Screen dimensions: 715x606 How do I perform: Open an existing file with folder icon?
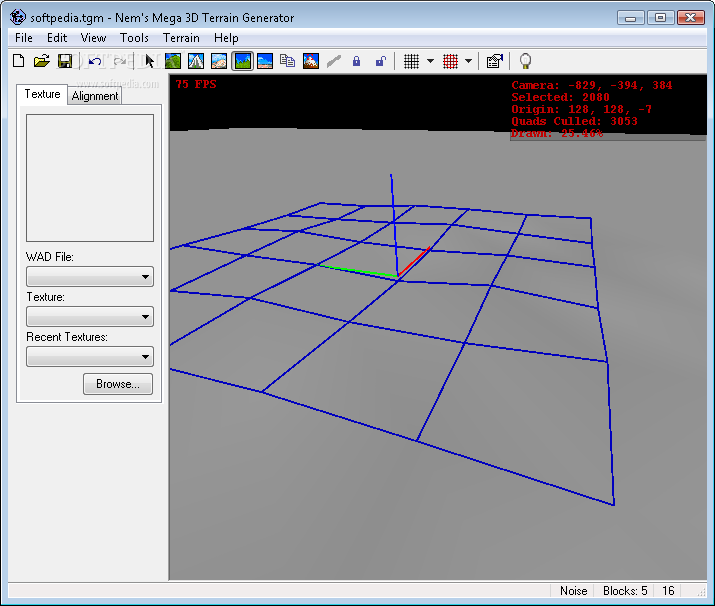tap(41, 61)
